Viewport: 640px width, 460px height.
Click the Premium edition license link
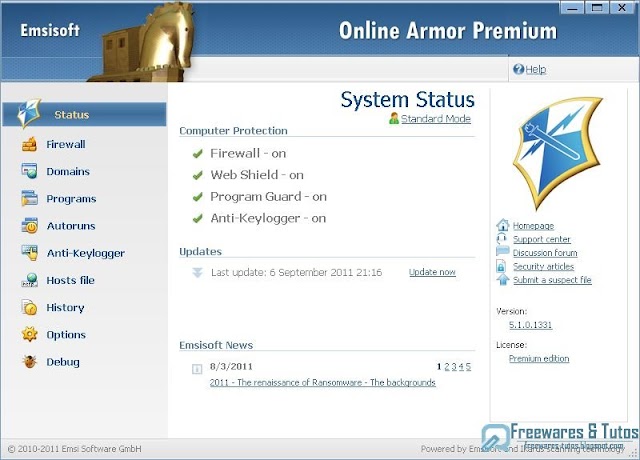[x=539, y=358]
